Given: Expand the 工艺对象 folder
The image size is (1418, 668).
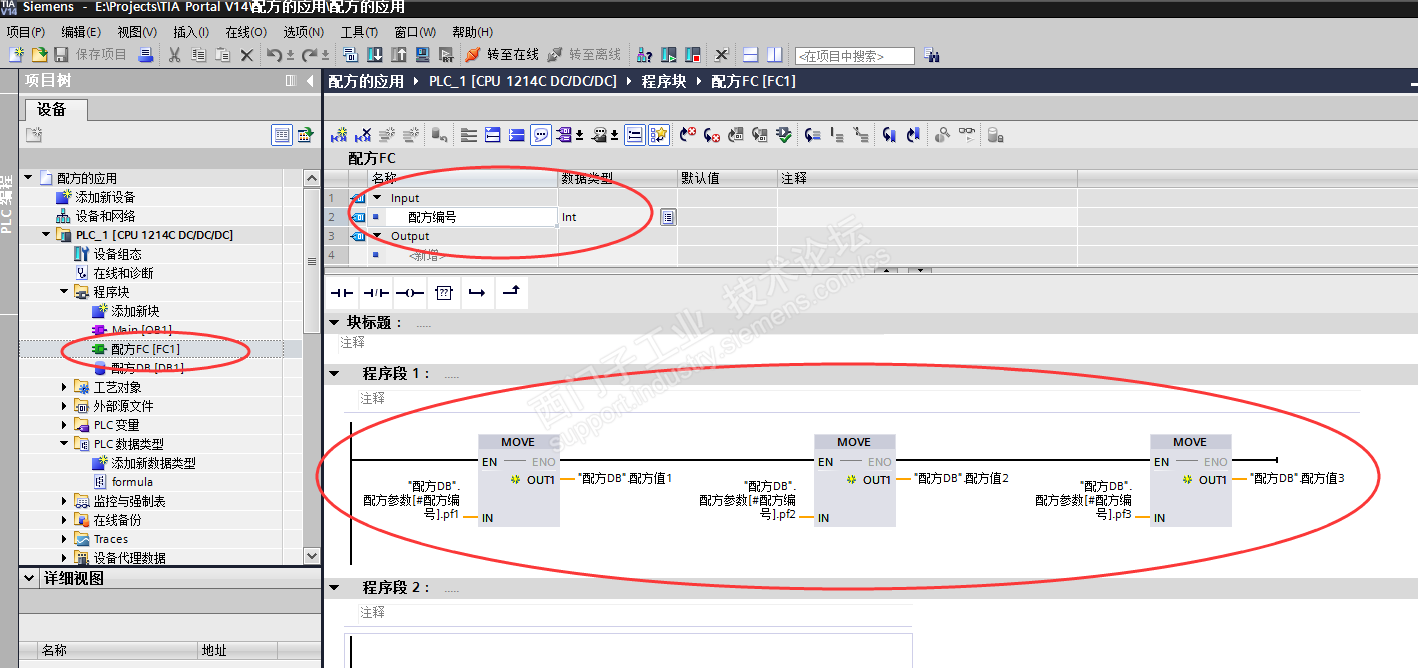Looking at the screenshot, I should (64, 387).
